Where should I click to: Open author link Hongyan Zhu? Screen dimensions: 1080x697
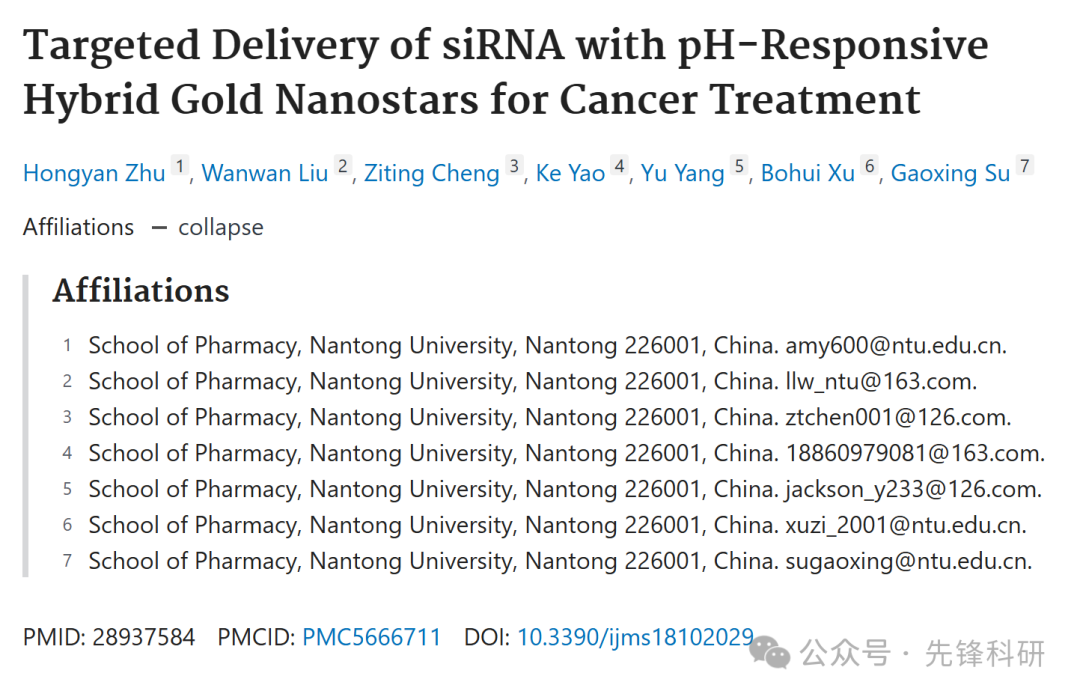94,173
